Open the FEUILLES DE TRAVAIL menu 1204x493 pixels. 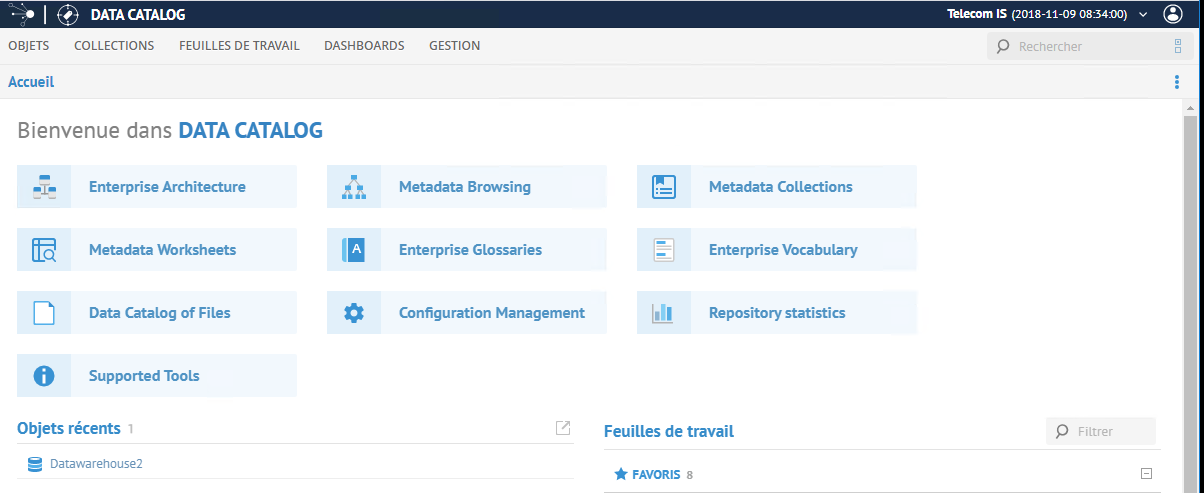tap(239, 46)
